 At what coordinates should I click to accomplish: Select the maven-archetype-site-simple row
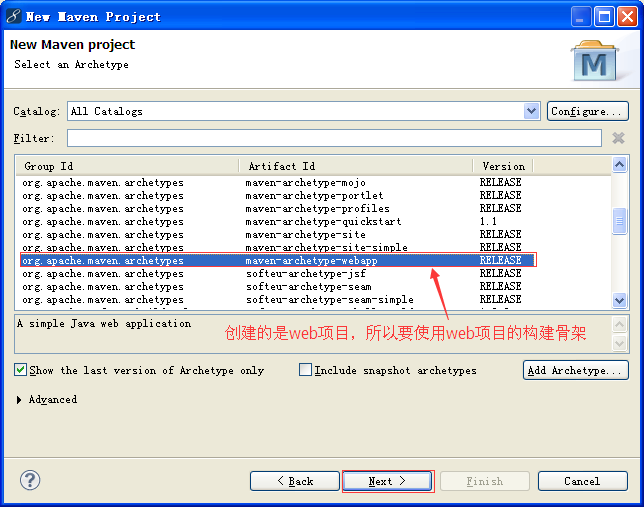click(278, 247)
